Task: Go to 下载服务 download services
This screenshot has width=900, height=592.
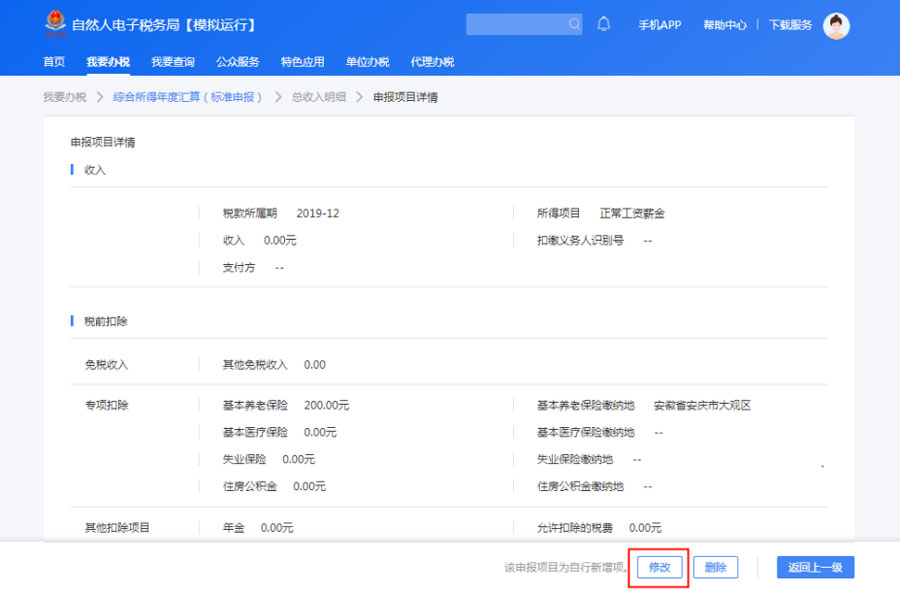Action: [790, 25]
